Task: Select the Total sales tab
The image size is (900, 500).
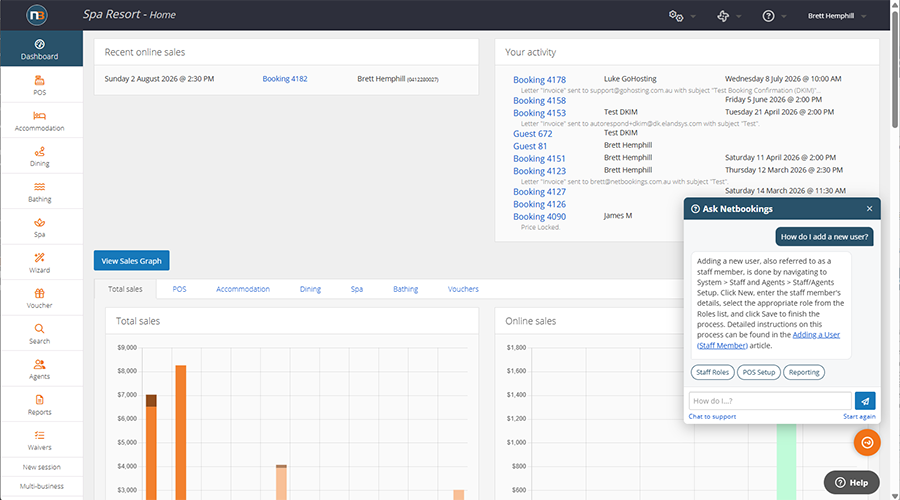Action: click(x=125, y=289)
